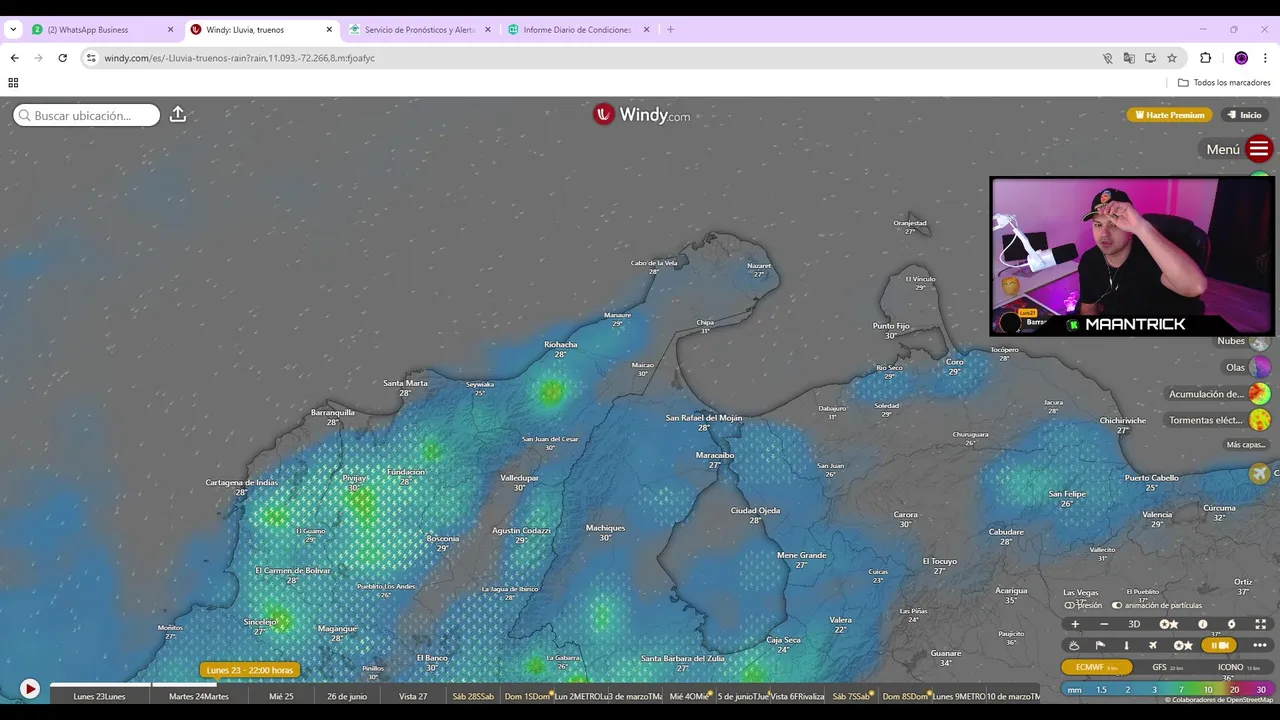Open Todos los marcadores bookmarks folder
Screen dimensions: 1280x720
coord(1224,83)
